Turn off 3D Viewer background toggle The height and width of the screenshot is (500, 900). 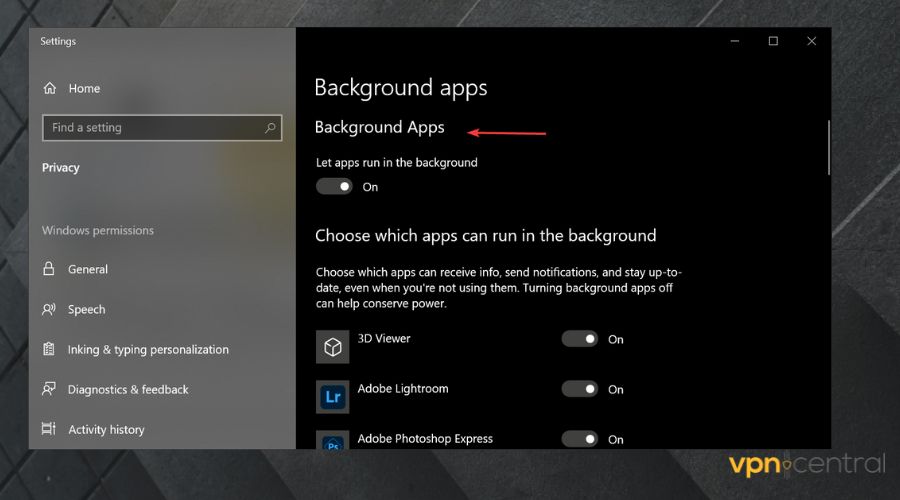[580, 339]
